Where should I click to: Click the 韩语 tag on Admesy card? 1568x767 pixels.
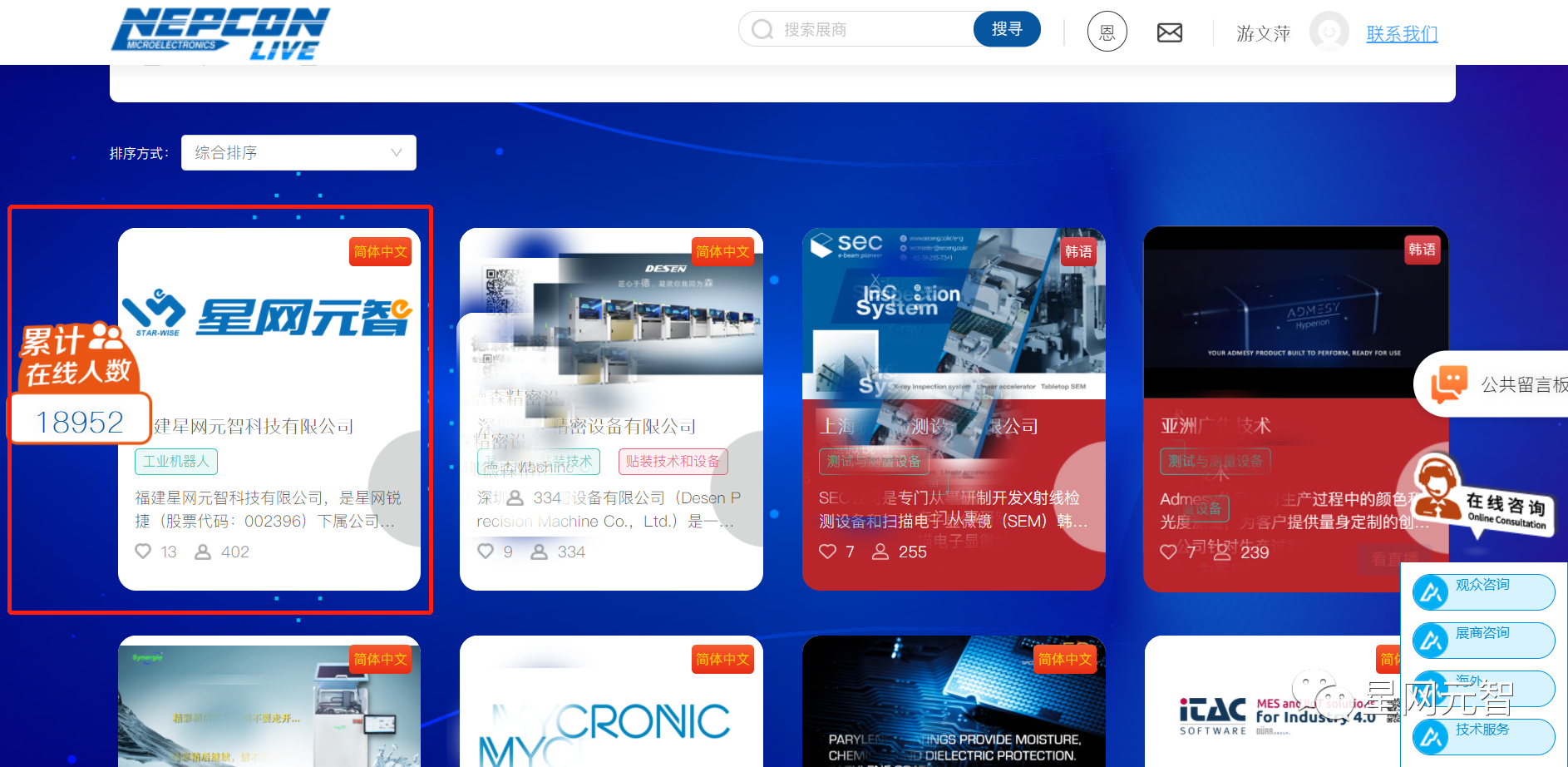click(x=1422, y=250)
